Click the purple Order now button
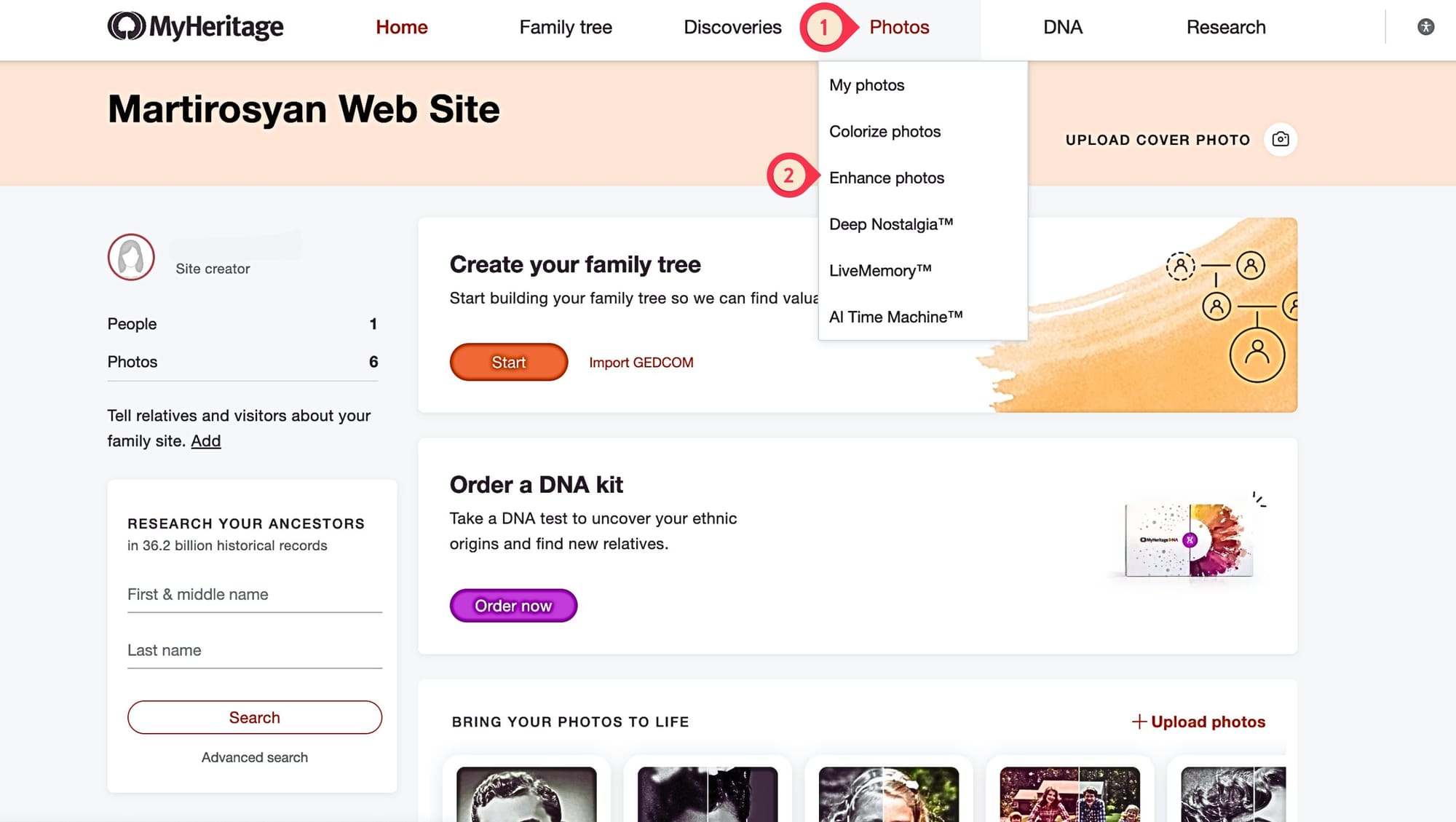The height and width of the screenshot is (822, 1456). pyautogui.click(x=513, y=606)
